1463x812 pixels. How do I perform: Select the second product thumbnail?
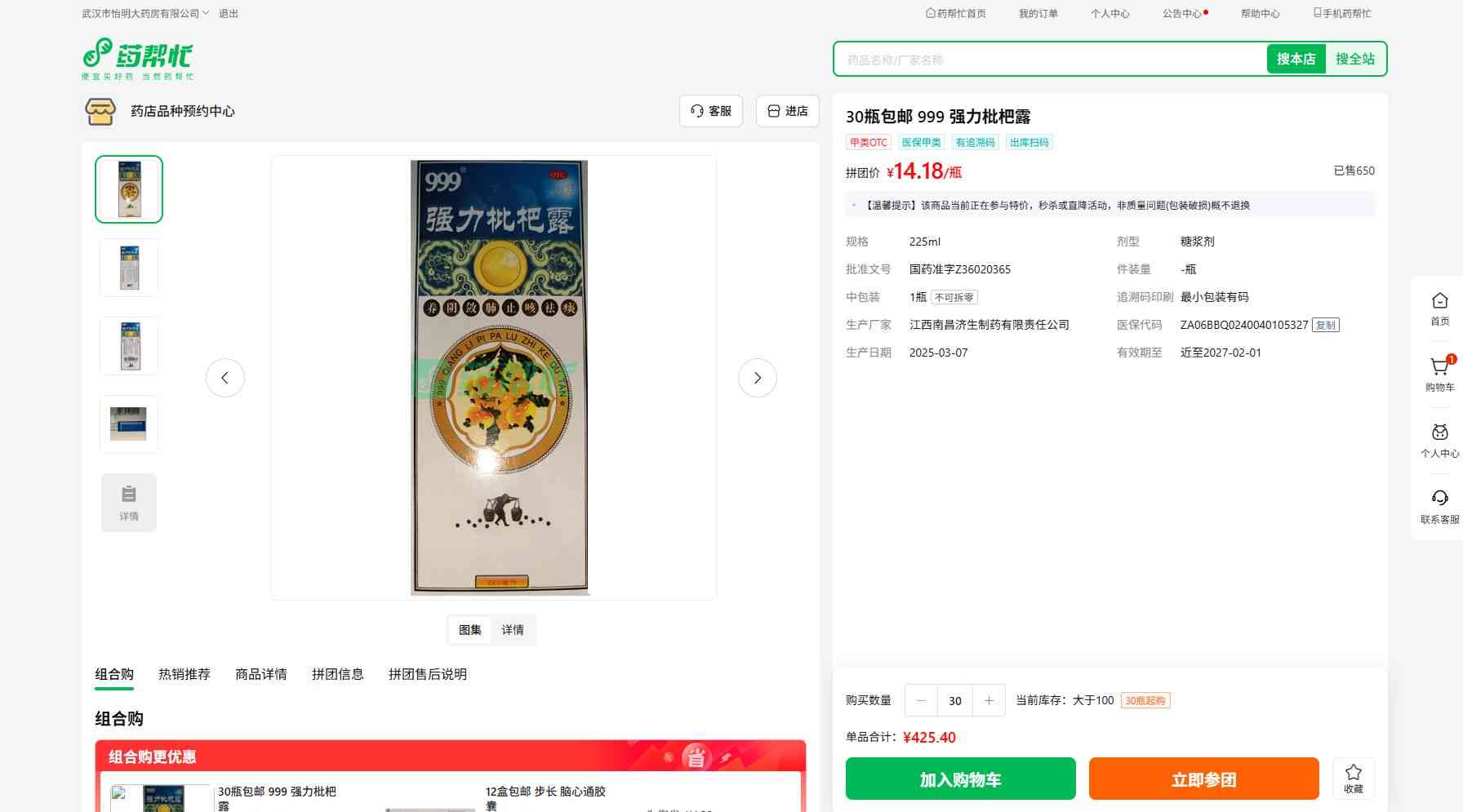click(129, 268)
